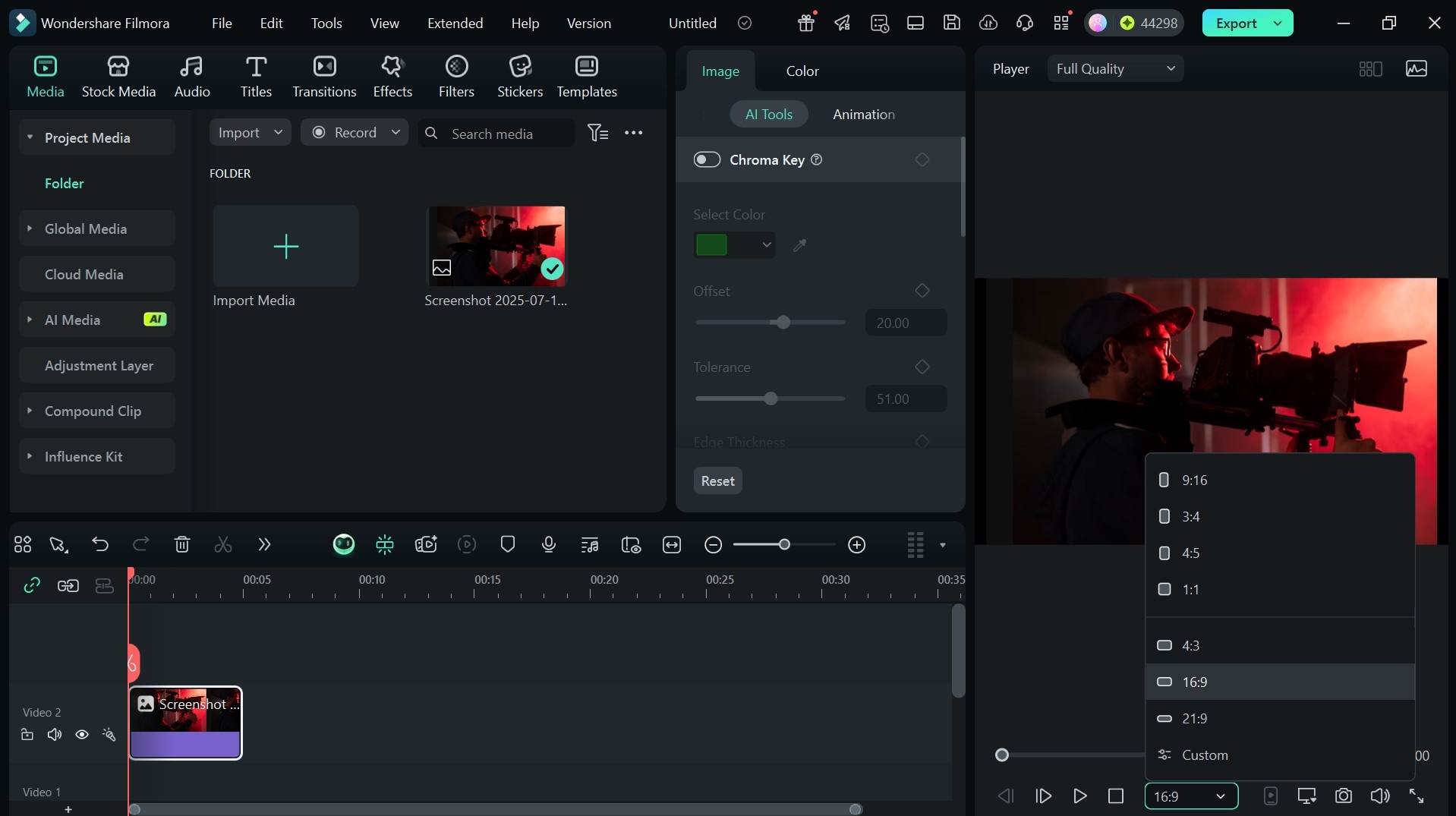Click the Import Media tile
1456x816 pixels.
click(285, 246)
